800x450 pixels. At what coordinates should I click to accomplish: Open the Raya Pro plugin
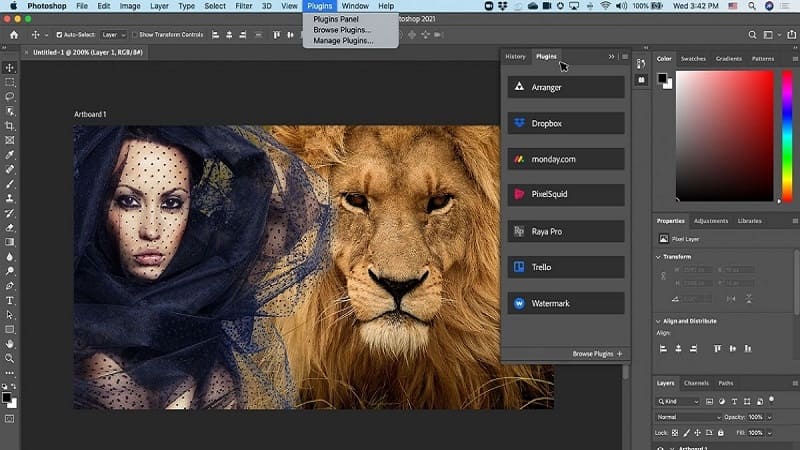(566, 231)
